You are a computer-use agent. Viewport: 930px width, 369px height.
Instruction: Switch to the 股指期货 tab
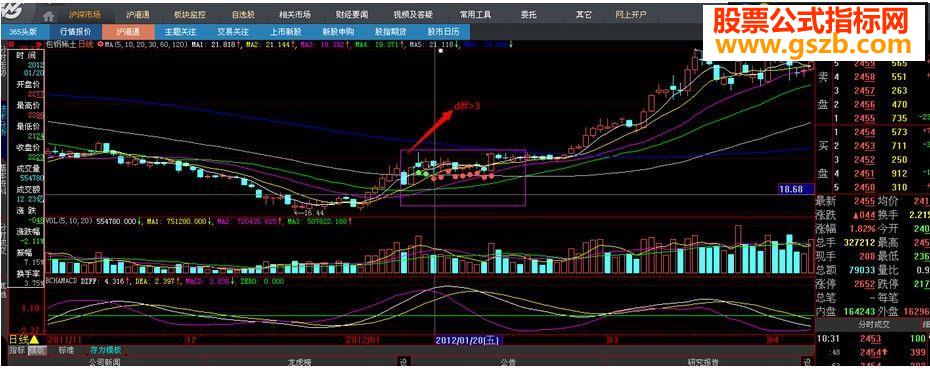390,32
